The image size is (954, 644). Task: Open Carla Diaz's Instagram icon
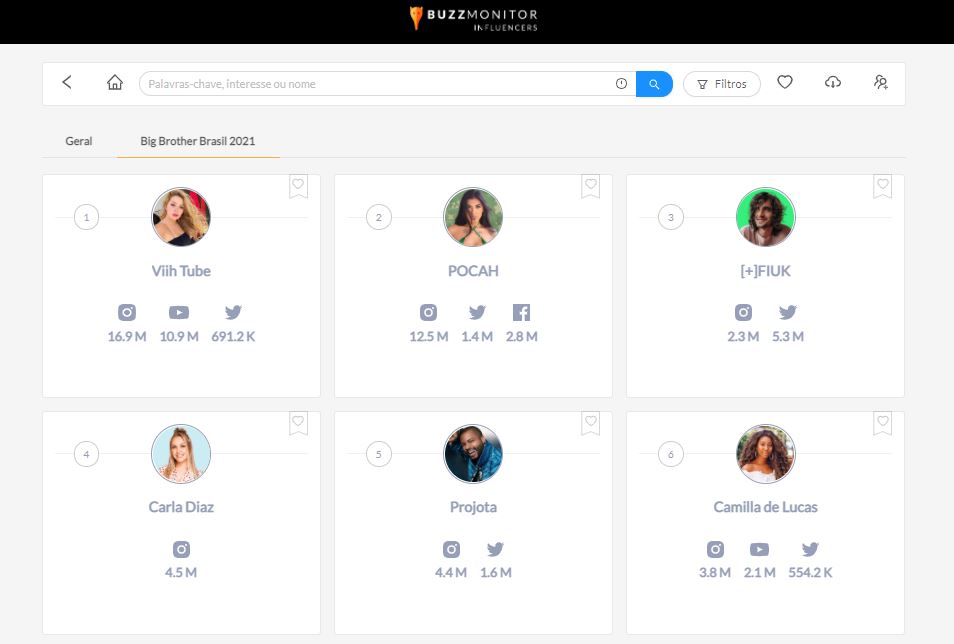(x=181, y=549)
